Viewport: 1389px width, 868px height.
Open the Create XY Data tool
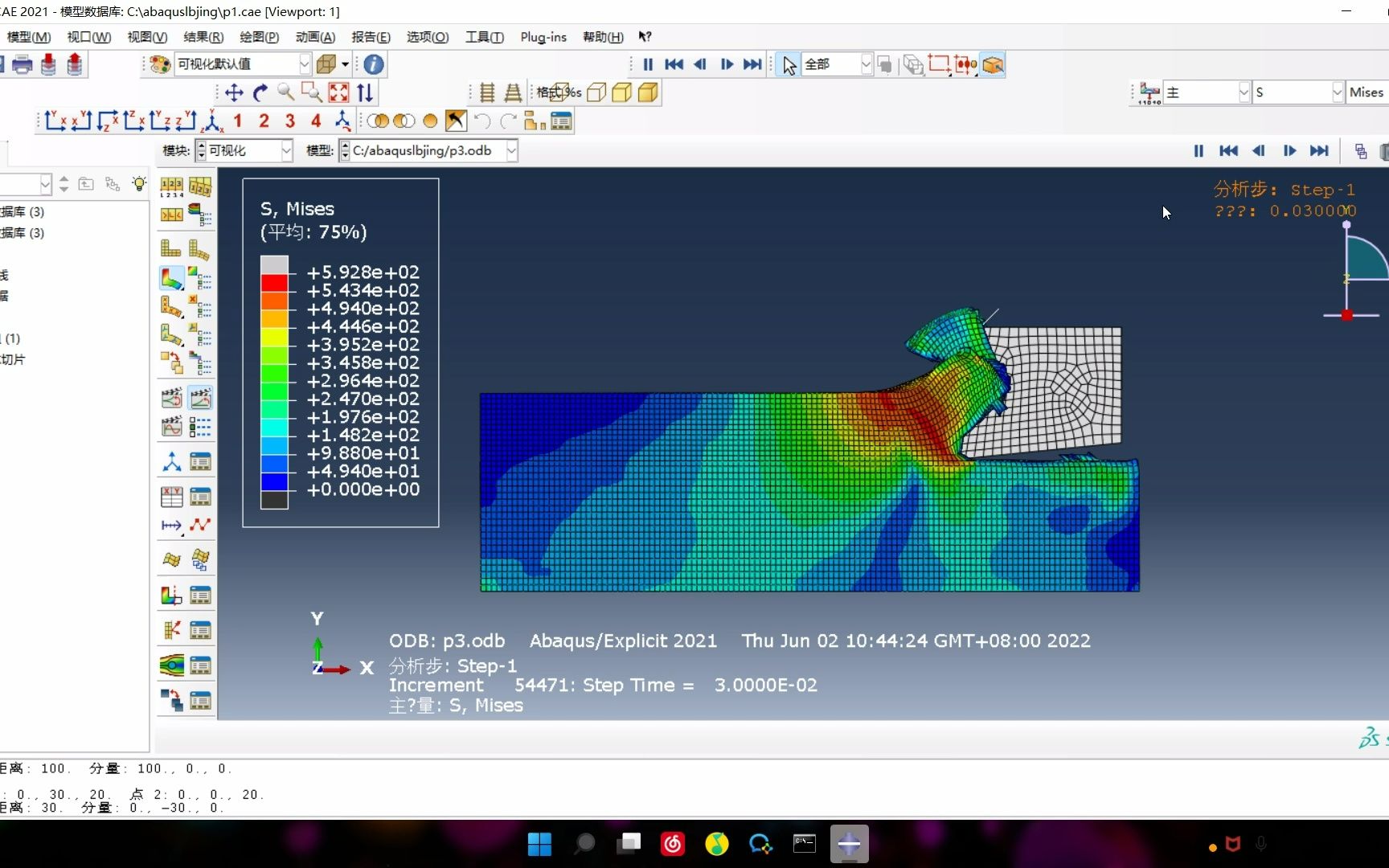click(x=171, y=497)
